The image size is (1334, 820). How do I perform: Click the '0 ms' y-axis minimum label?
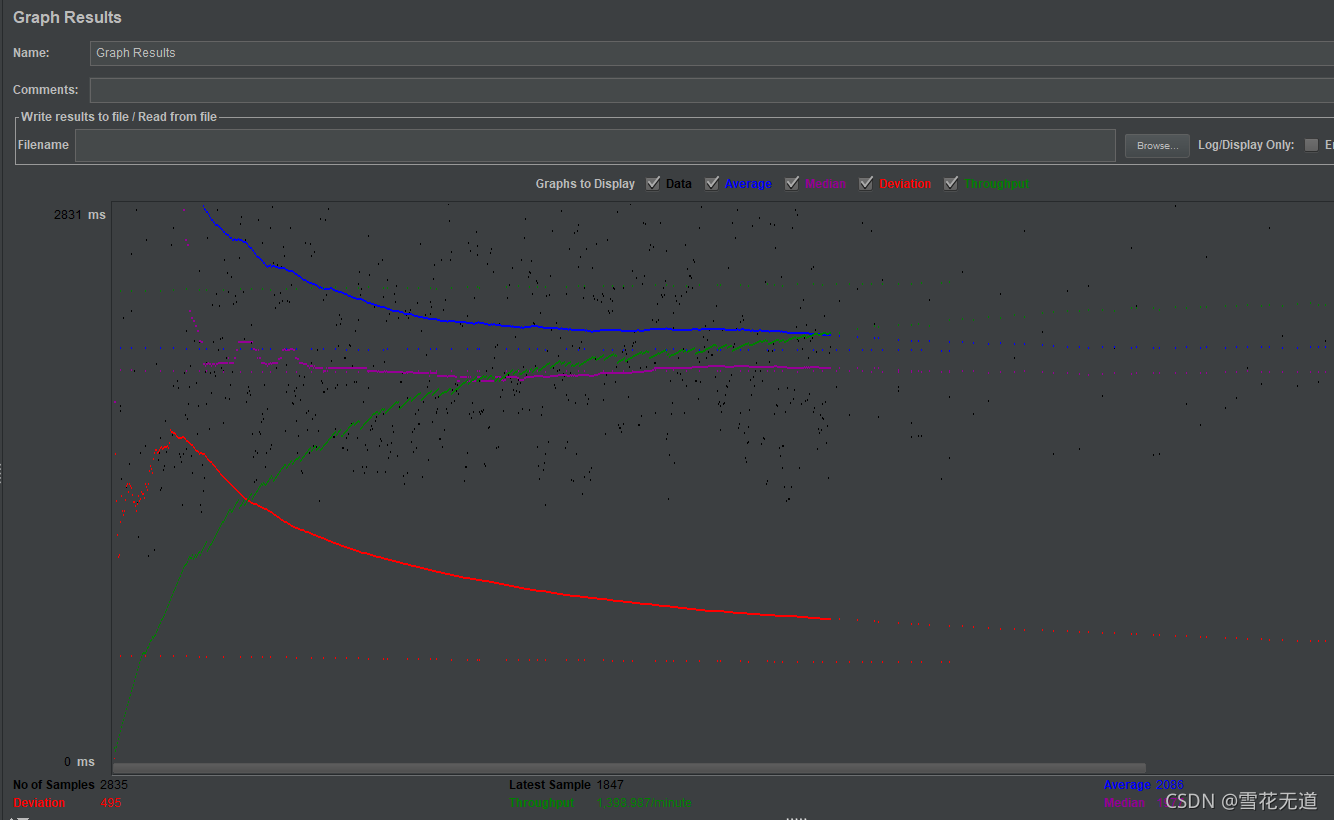79,762
